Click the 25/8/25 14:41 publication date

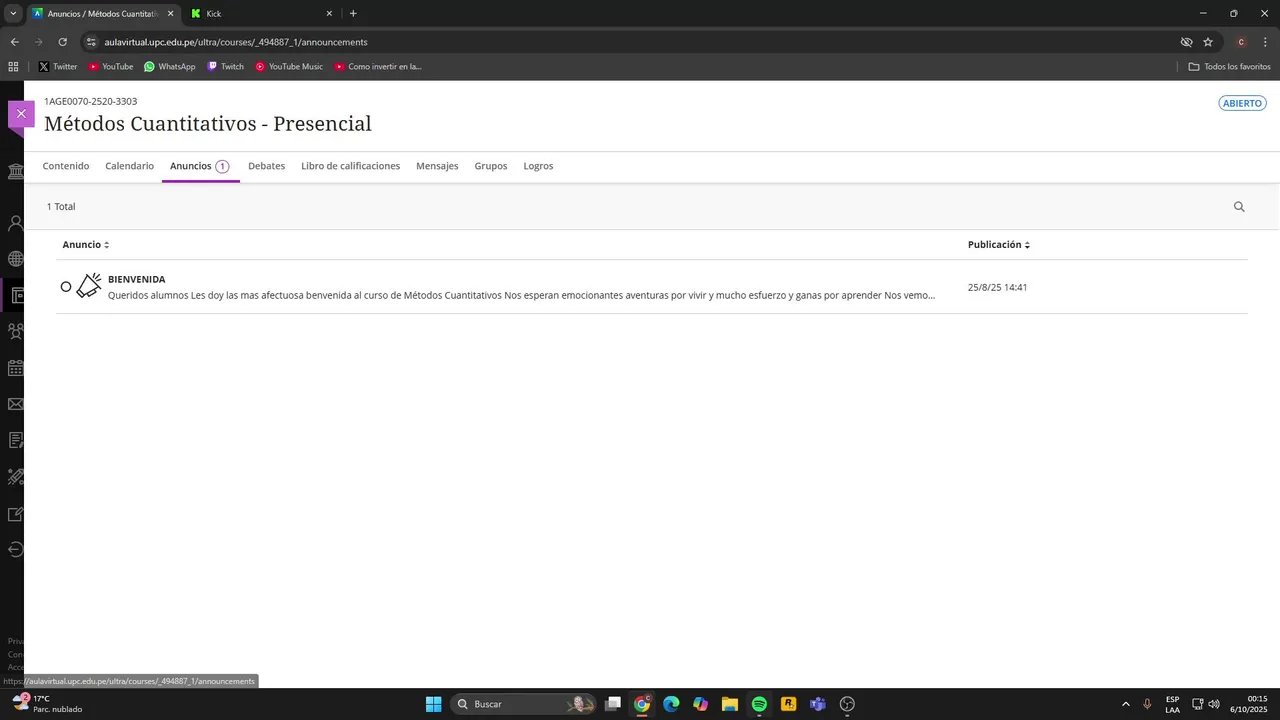(997, 287)
